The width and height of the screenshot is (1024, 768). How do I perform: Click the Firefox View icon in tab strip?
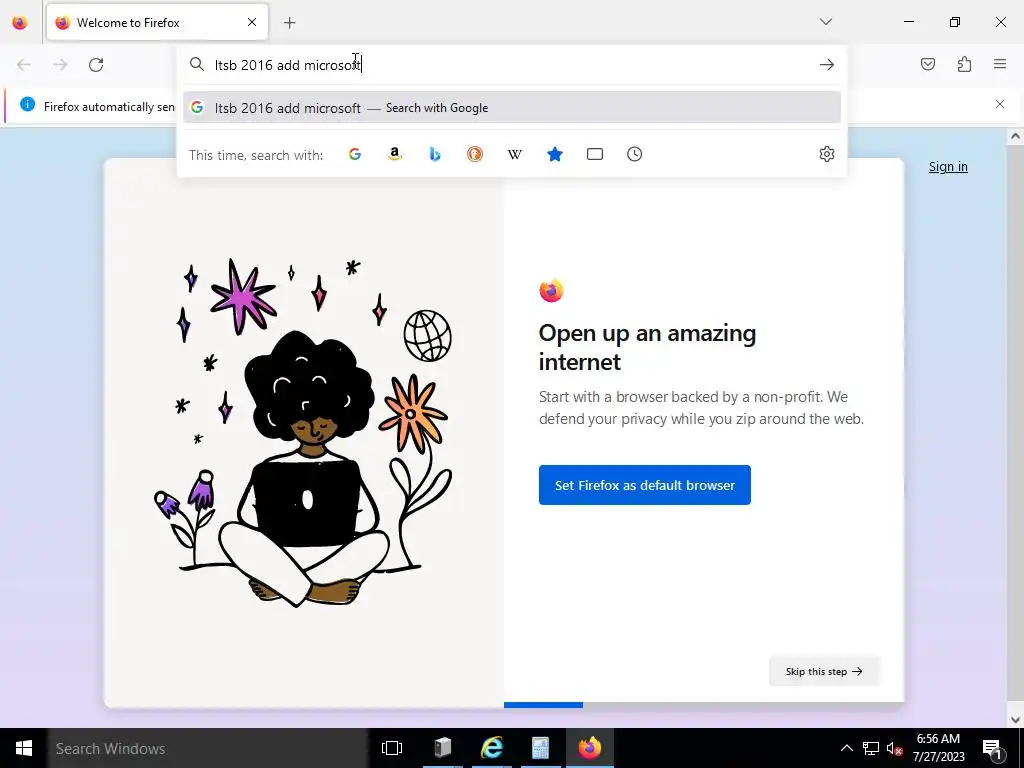click(x=20, y=22)
